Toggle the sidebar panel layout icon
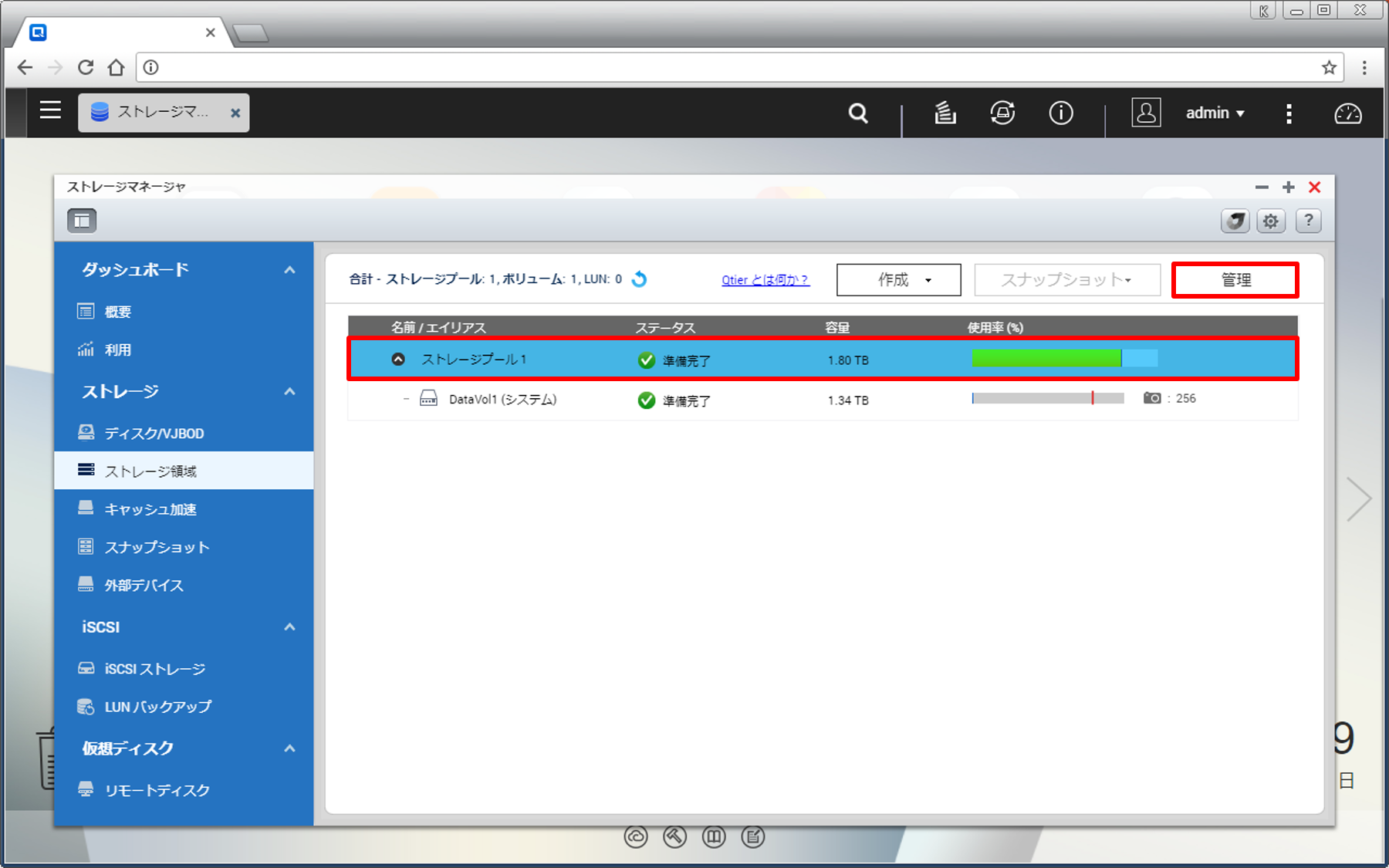The width and height of the screenshot is (1389, 868). coord(82,221)
